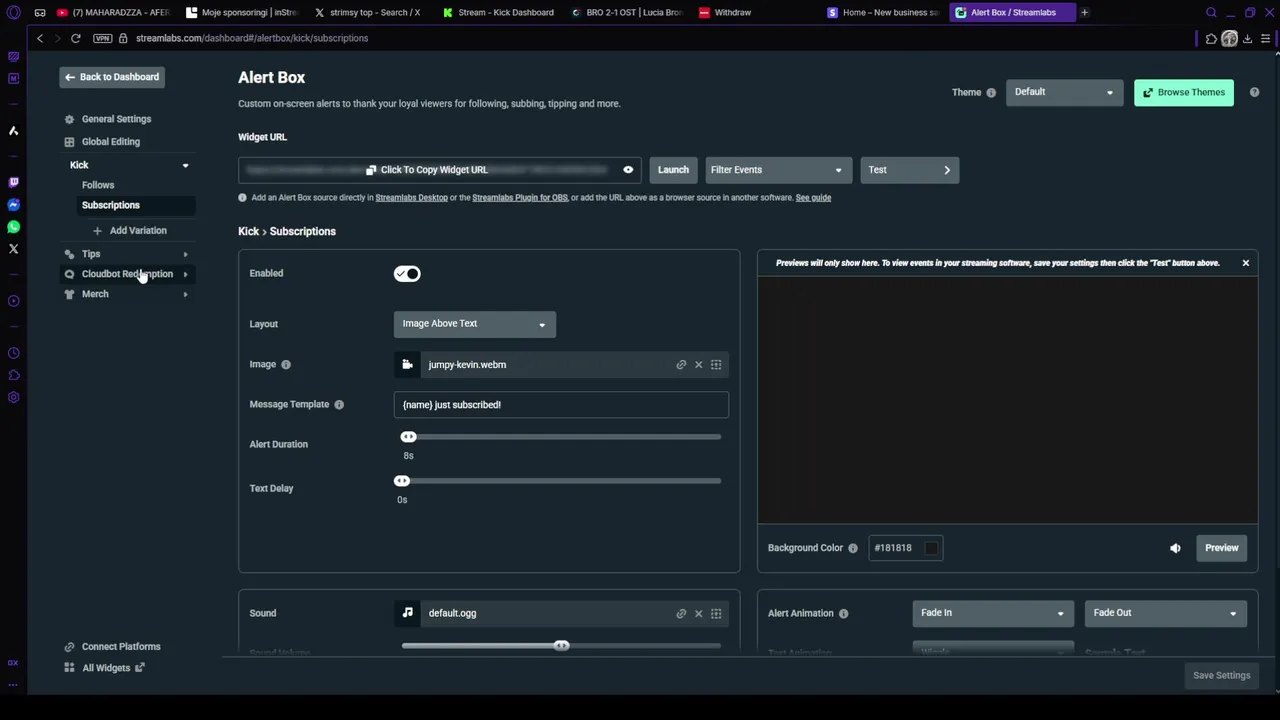Open sidebar Settings gear in Opera

[x=13, y=397]
